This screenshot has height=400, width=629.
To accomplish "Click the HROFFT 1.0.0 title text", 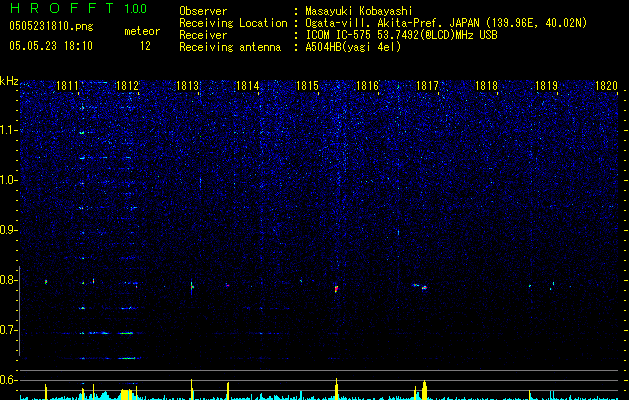I will pos(78,8).
